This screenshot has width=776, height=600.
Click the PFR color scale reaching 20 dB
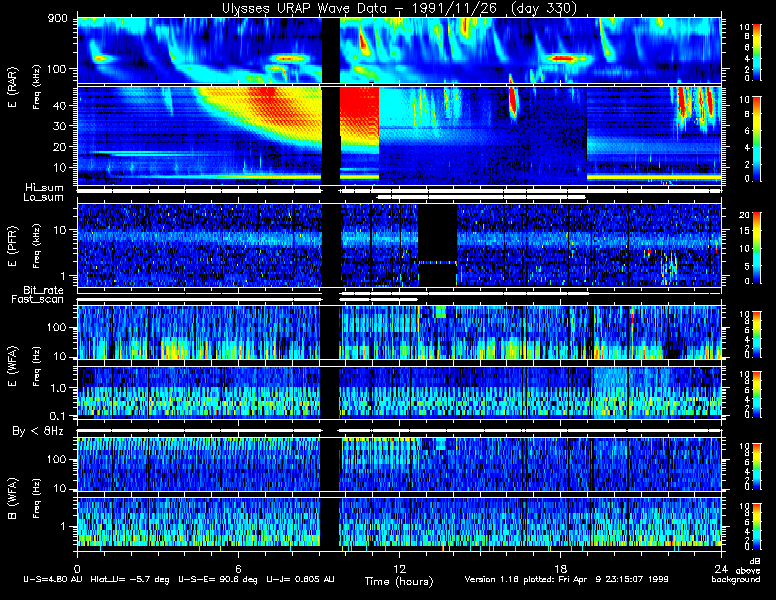[757, 248]
